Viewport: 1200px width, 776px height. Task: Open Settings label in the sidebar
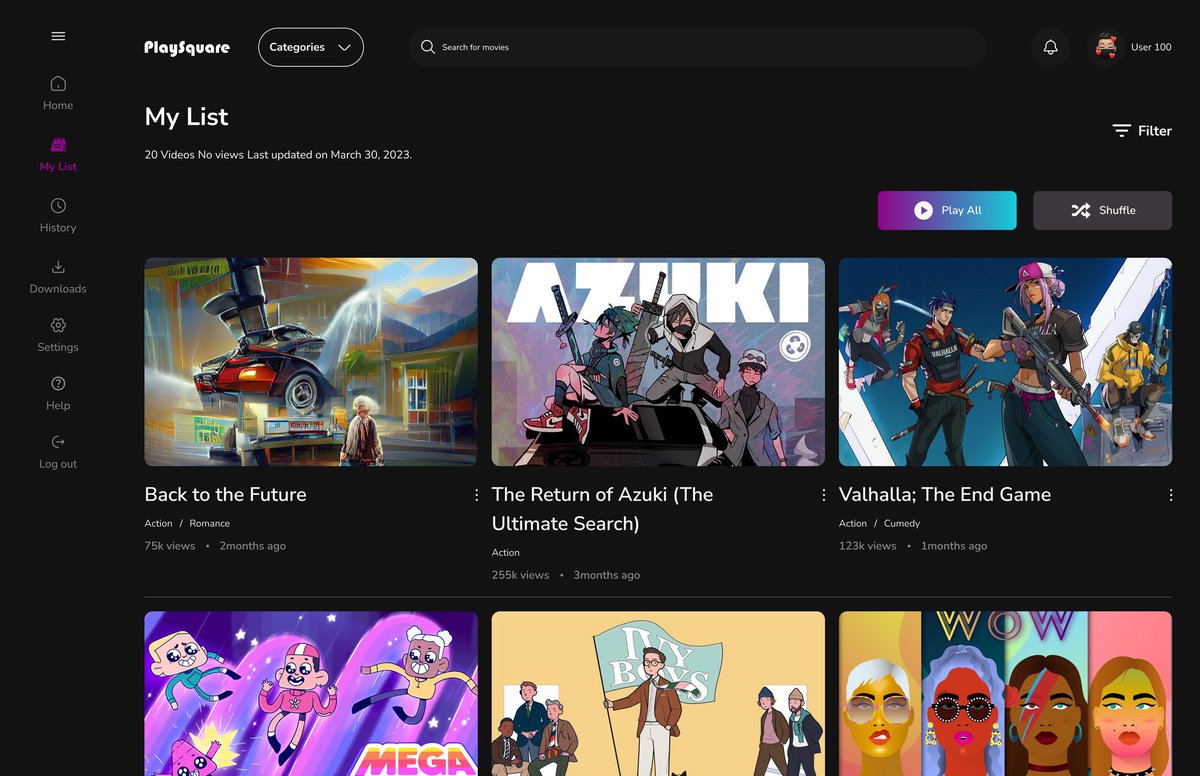click(58, 347)
